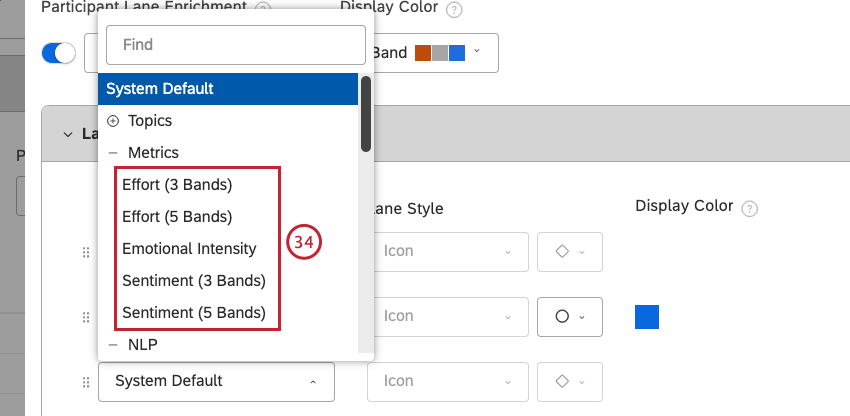850x416 pixels.
Task: Click the Display Color help icon
Action: coord(454,10)
